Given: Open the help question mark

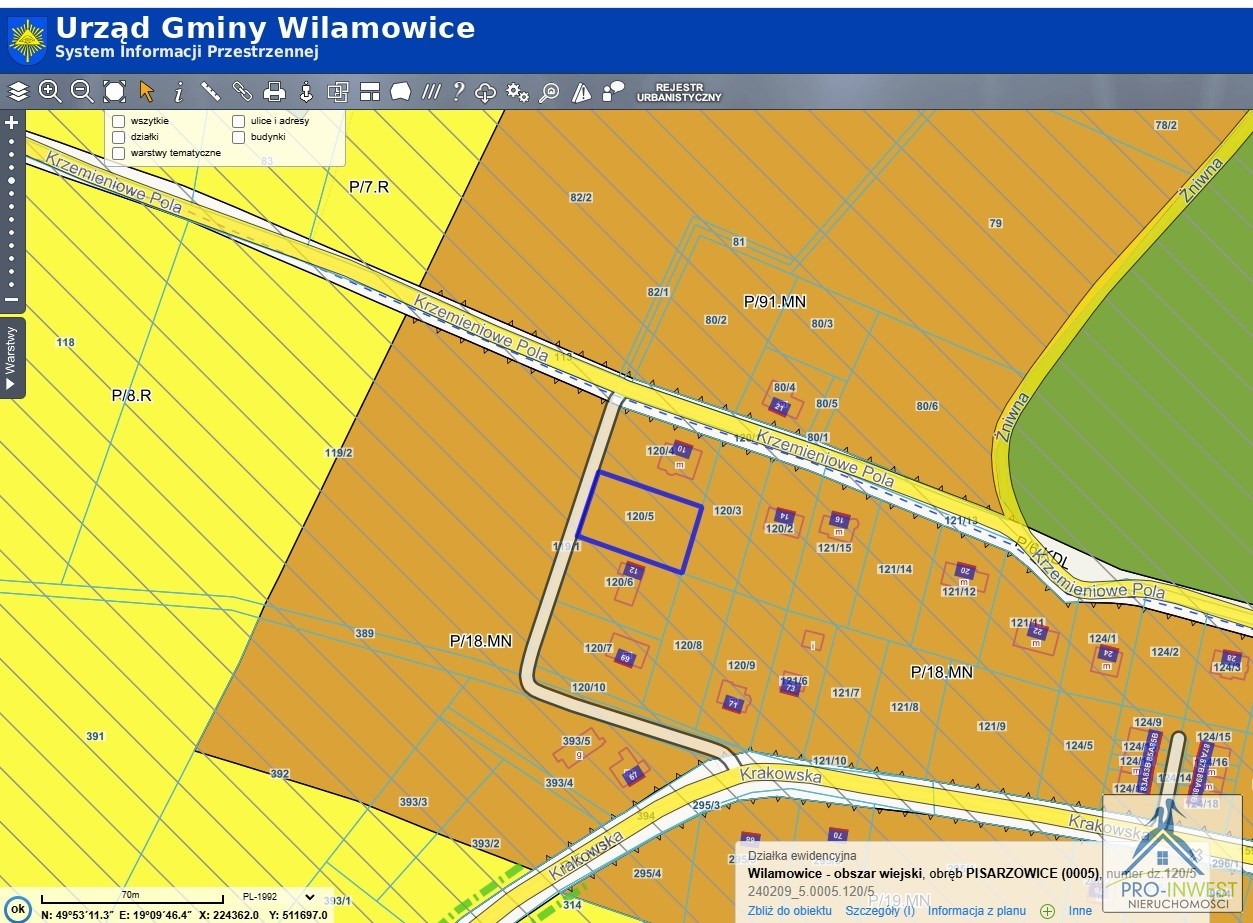Looking at the screenshot, I should point(458,92).
